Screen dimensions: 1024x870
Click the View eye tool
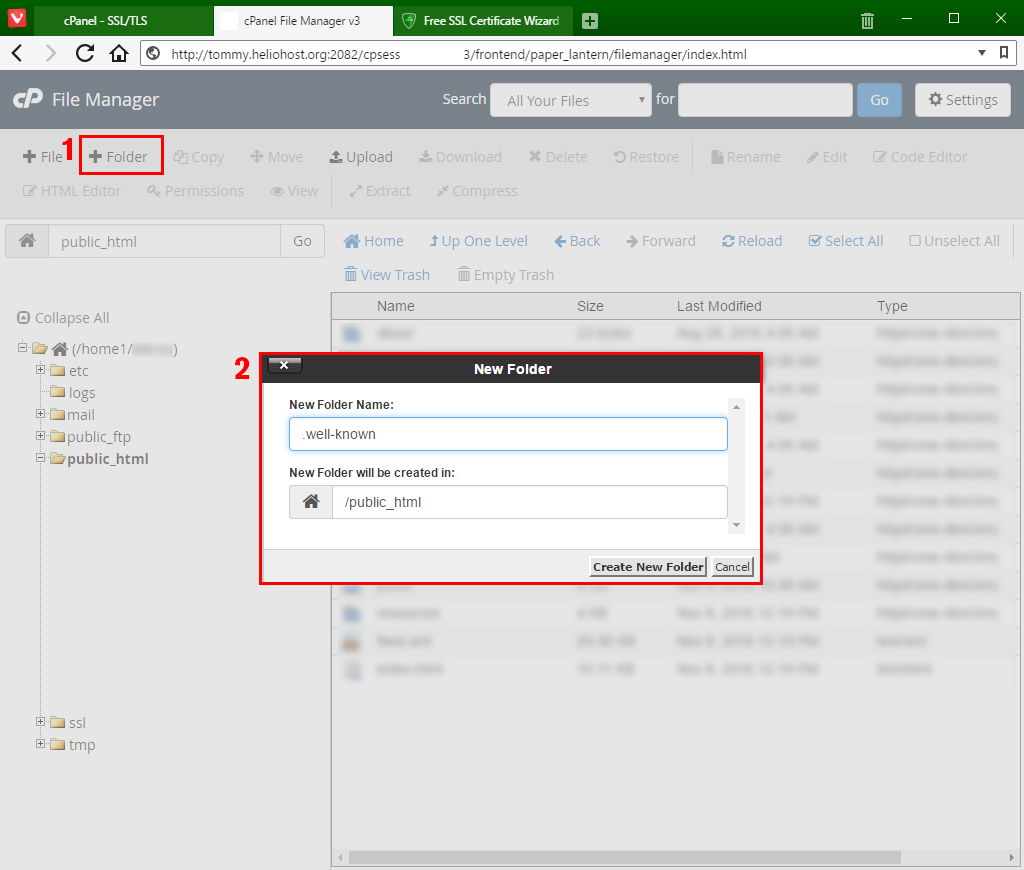tap(294, 191)
